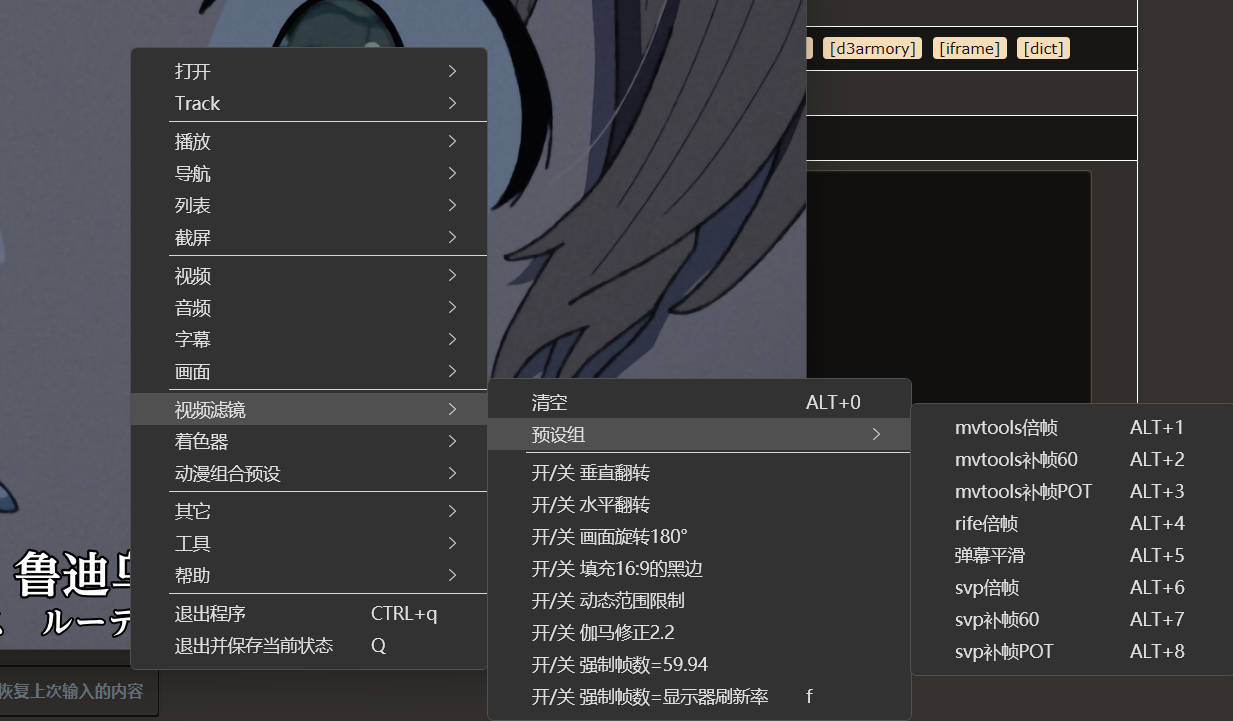
Task: Click the chevron arrow beside 着色器
Action: [x=452, y=441]
